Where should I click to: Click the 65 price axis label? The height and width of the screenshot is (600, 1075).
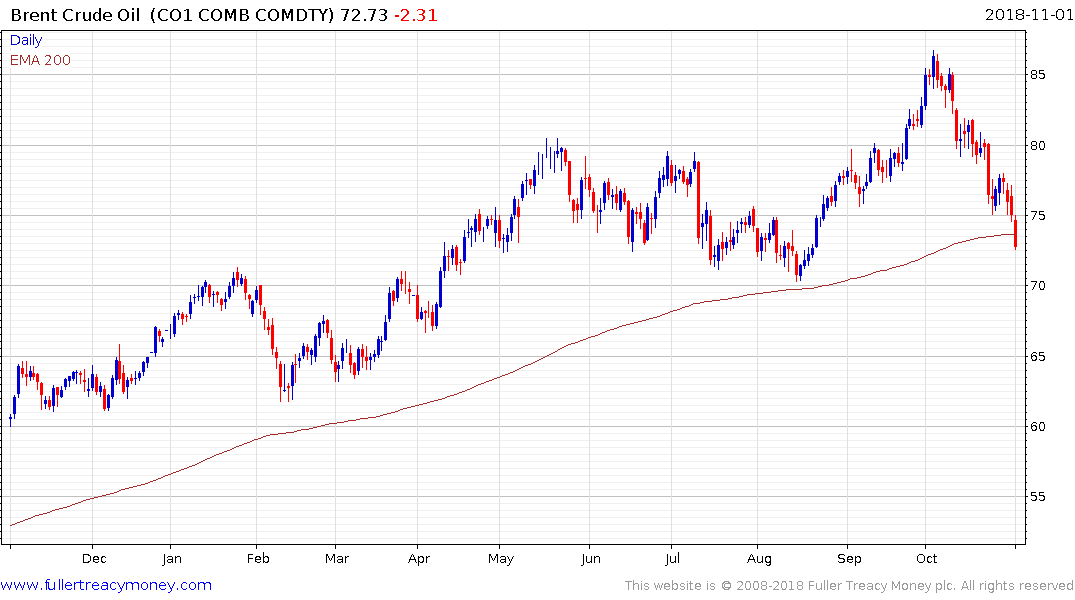tap(1037, 356)
